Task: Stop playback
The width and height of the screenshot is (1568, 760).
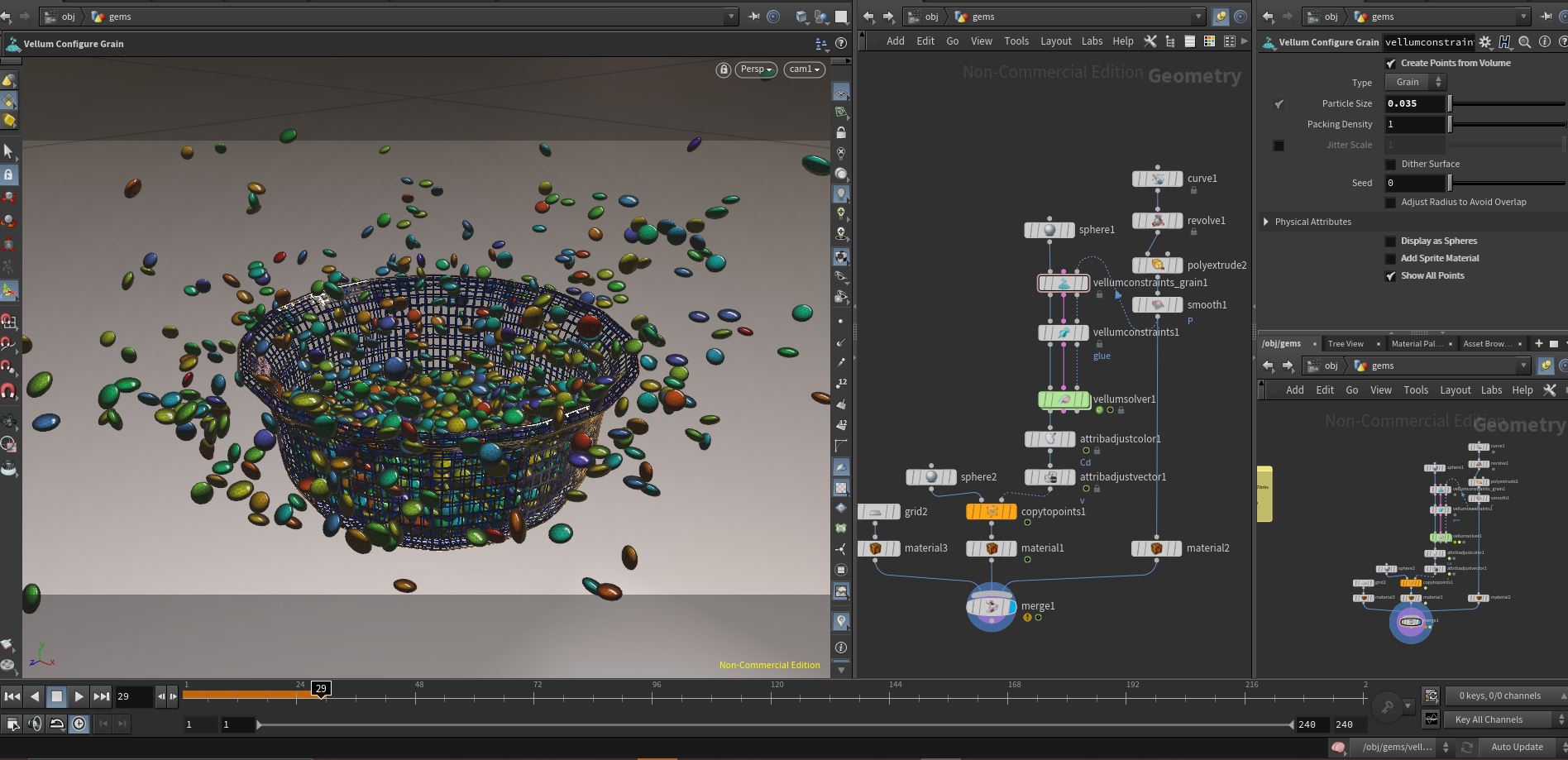Action: click(56, 696)
